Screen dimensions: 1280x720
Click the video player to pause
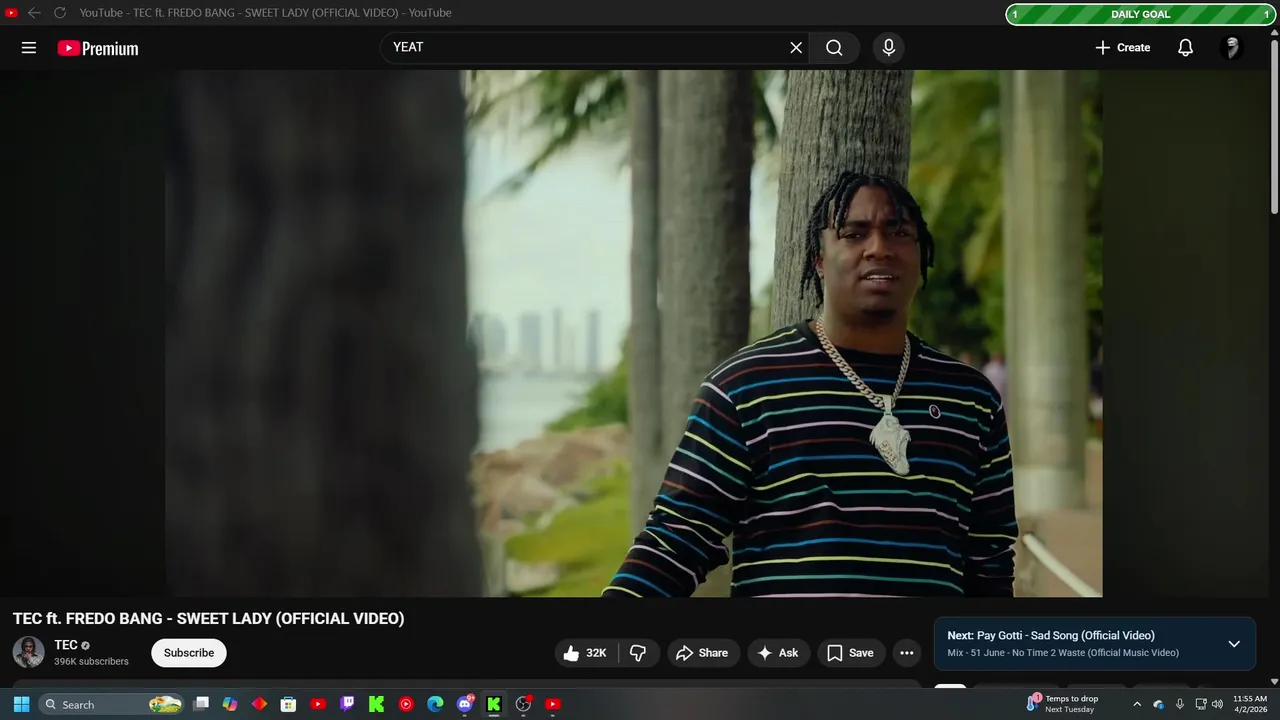tap(634, 333)
